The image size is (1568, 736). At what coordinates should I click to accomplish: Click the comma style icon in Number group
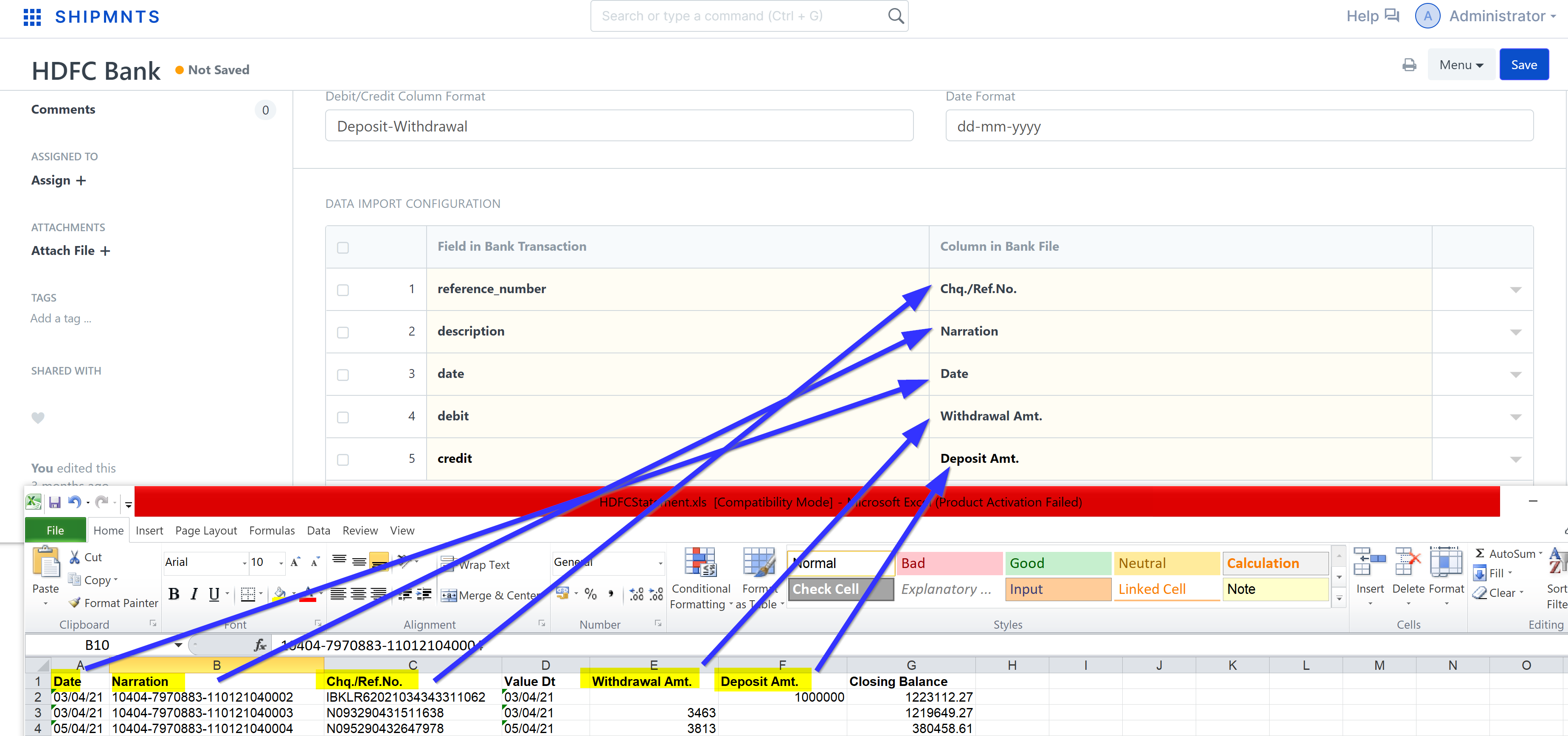[610, 594]
